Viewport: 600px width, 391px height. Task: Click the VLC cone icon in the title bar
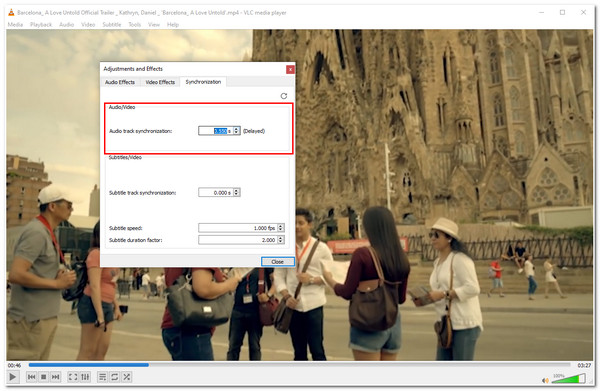[x=11, y=13]
